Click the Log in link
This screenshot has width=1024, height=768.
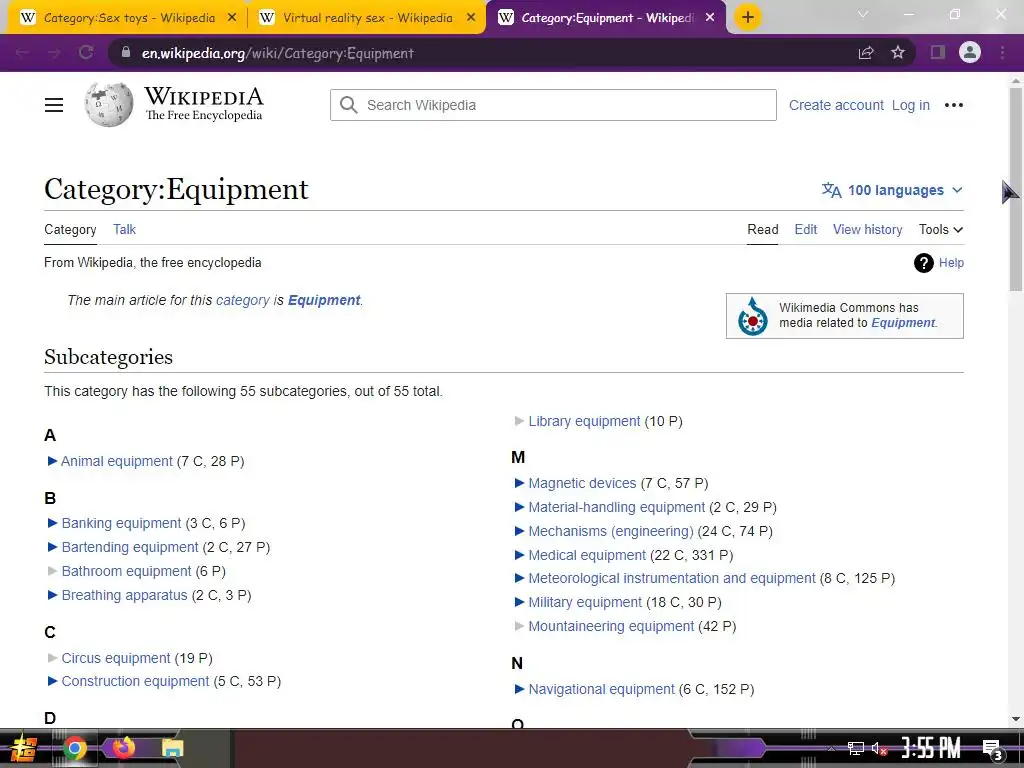point(910,105)
